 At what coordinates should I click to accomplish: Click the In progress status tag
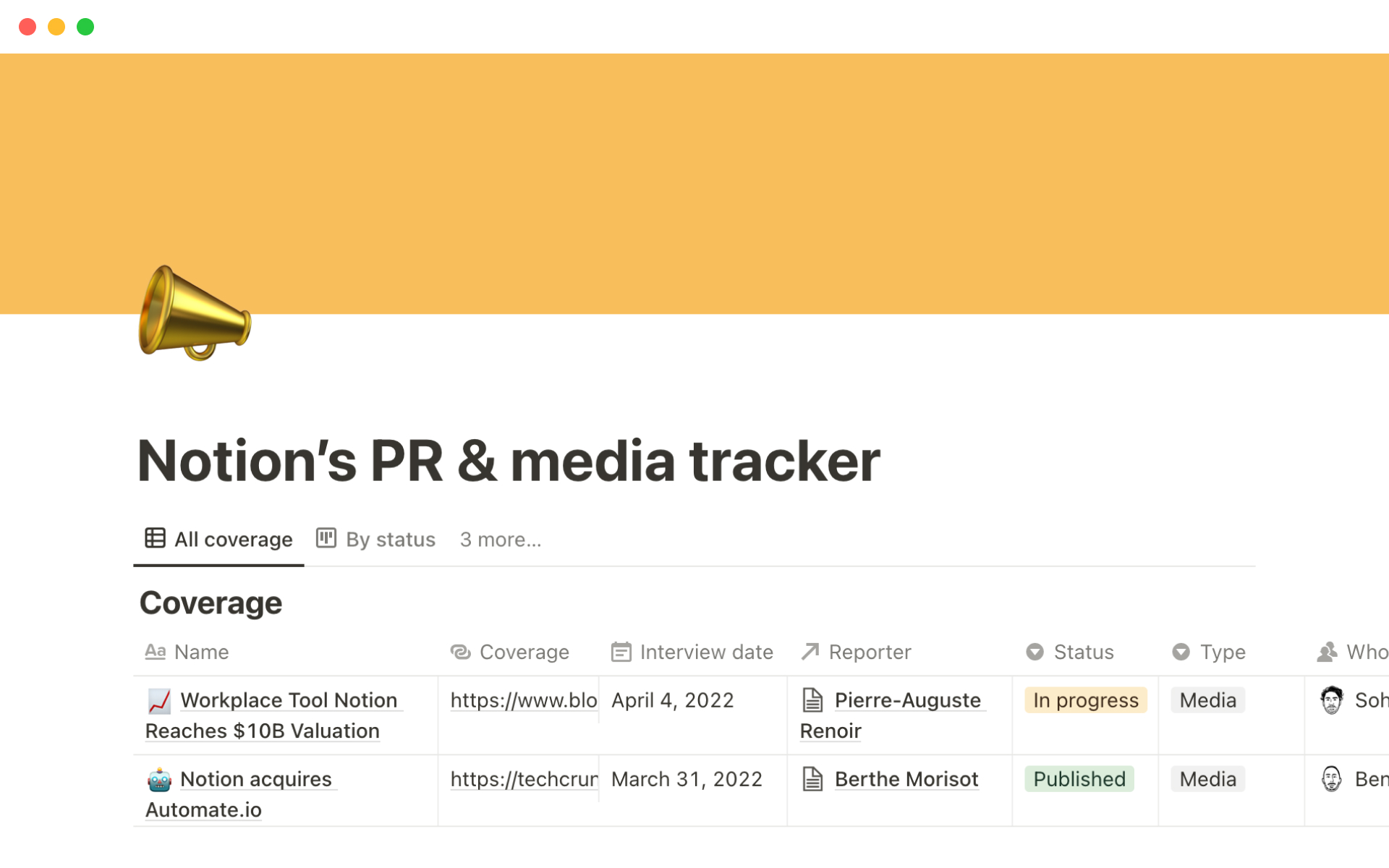coord(1084,700)
